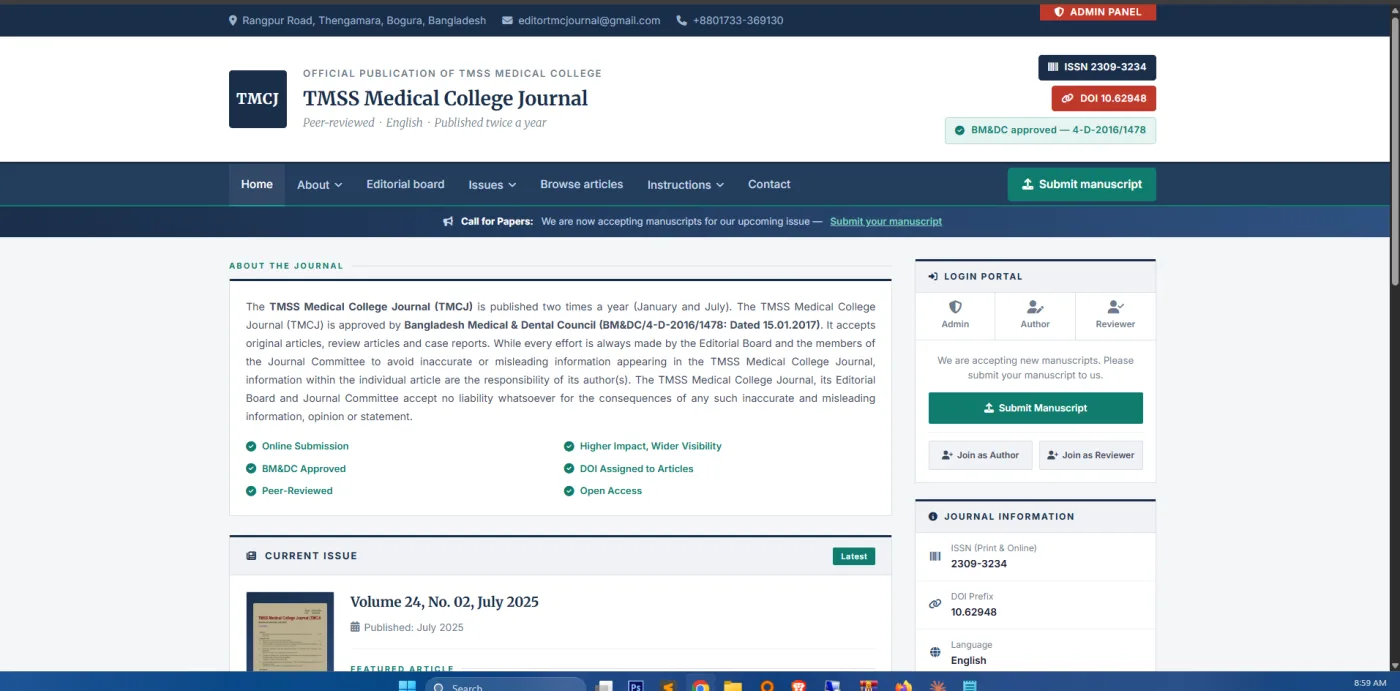Click the green Latest badge

click(x=854, y=556)
